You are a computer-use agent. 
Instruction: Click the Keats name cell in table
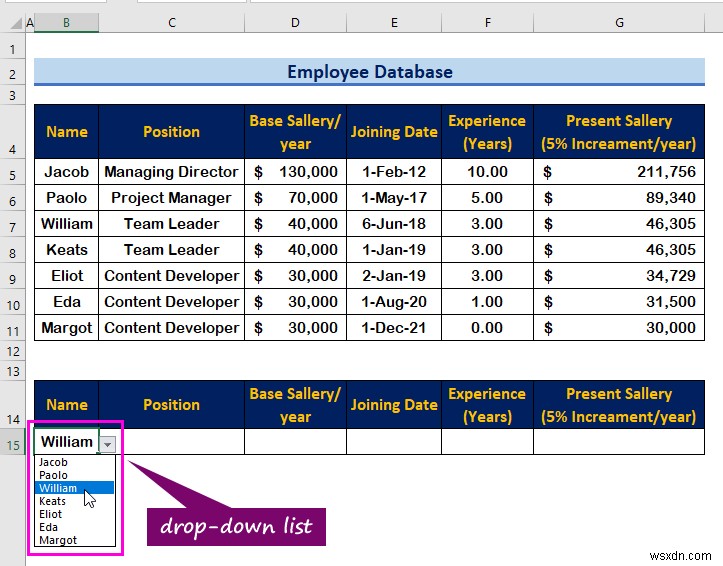click(66, 250)
